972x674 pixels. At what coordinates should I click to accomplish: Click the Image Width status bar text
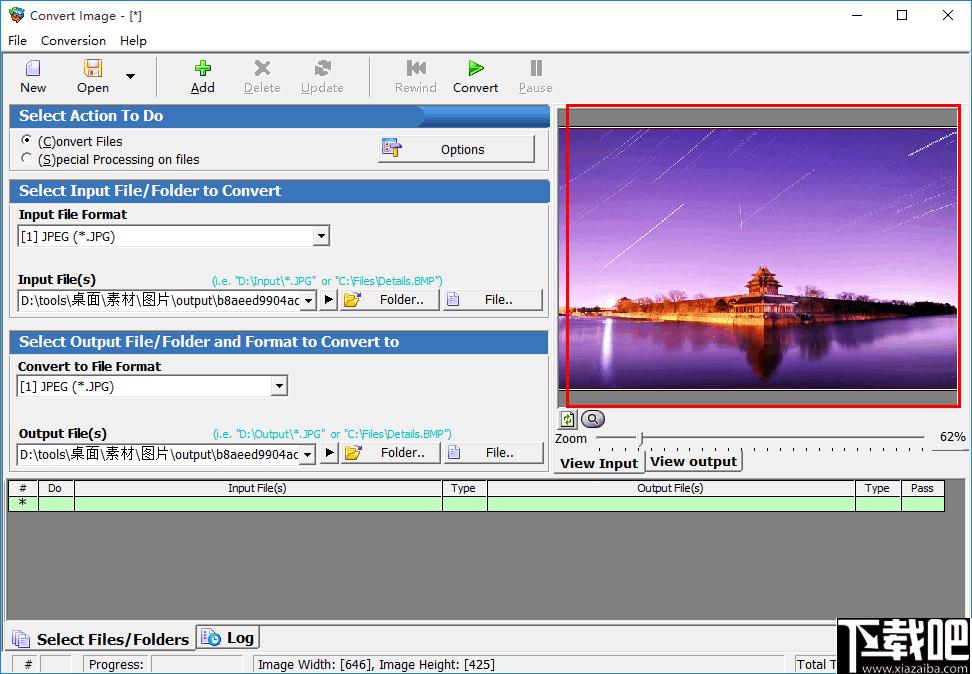pyautogui.click(x=376, y=665)
